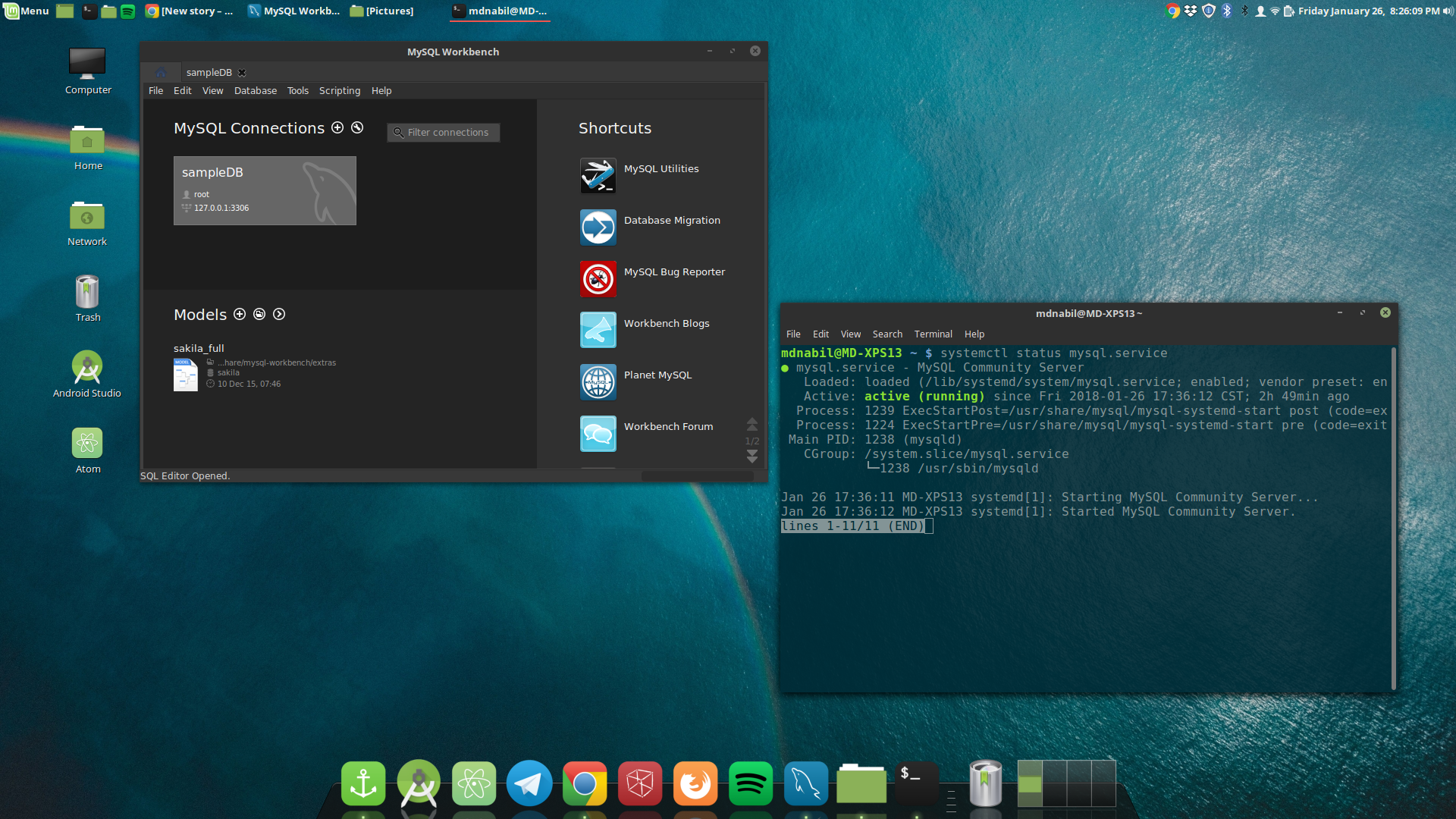1456x819 pixels.
Task: Switch to New story Chrome window in taskbar
Action: point(190,11)
